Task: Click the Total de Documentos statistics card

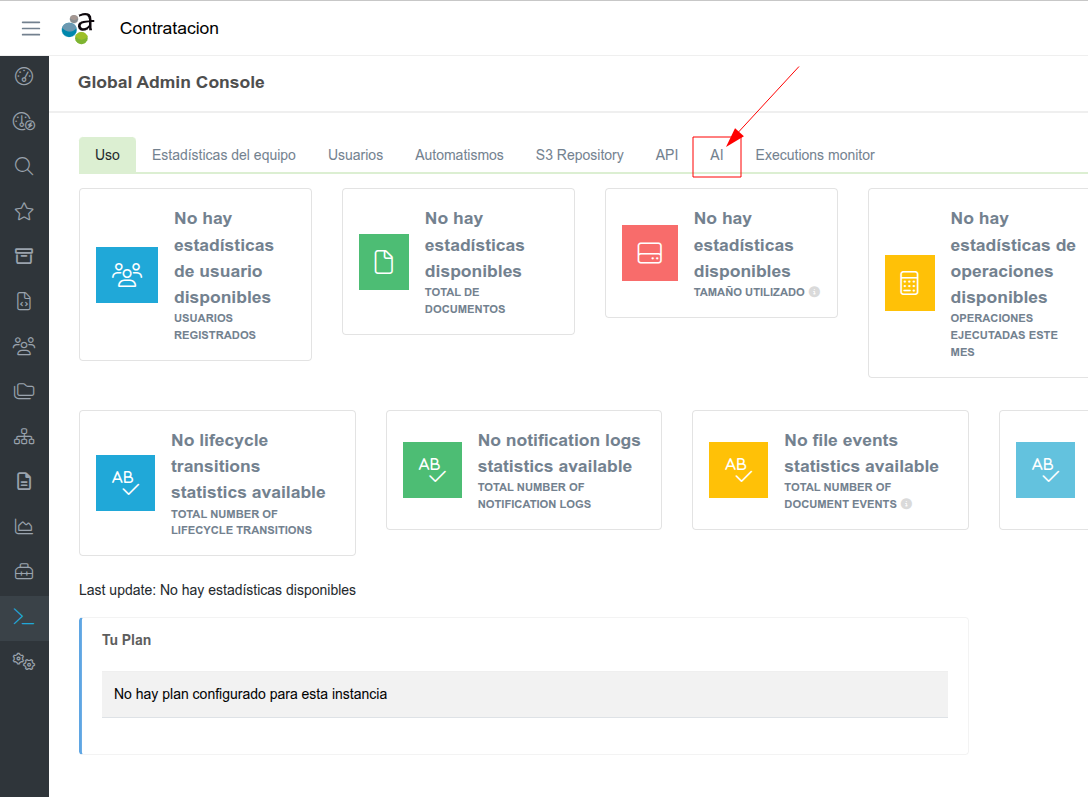Action: 458,261
